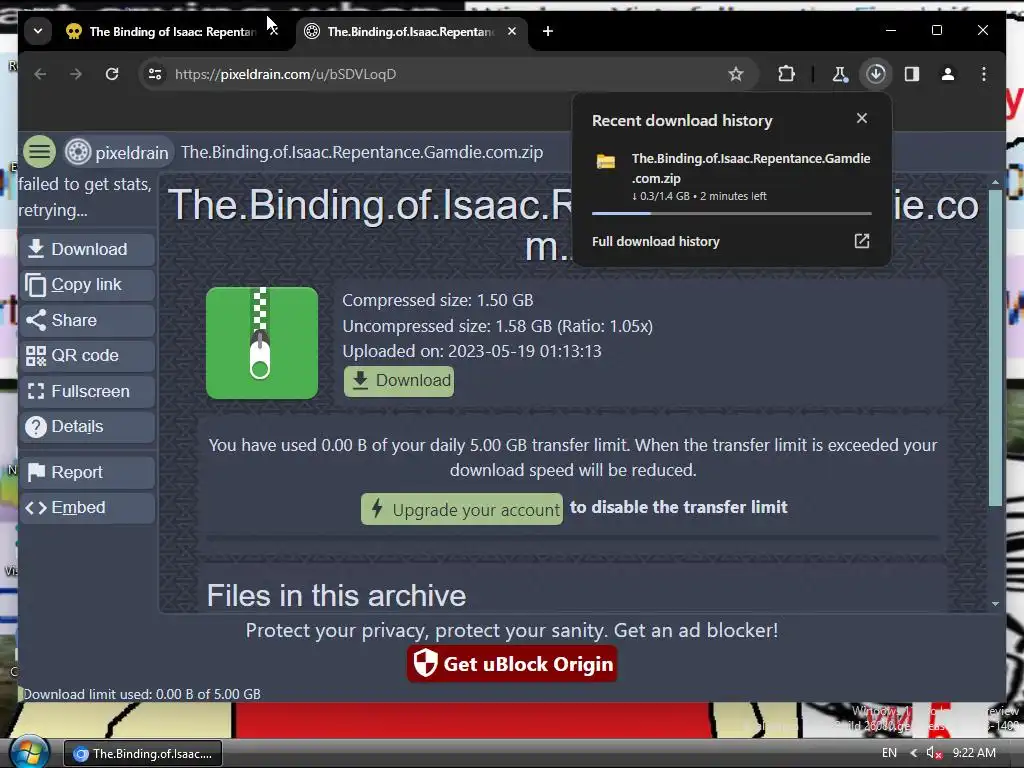The height and width of the screenshot is (768, 1024).
Task: Click the green zip archive thumbnail
Action: (262, 343)
